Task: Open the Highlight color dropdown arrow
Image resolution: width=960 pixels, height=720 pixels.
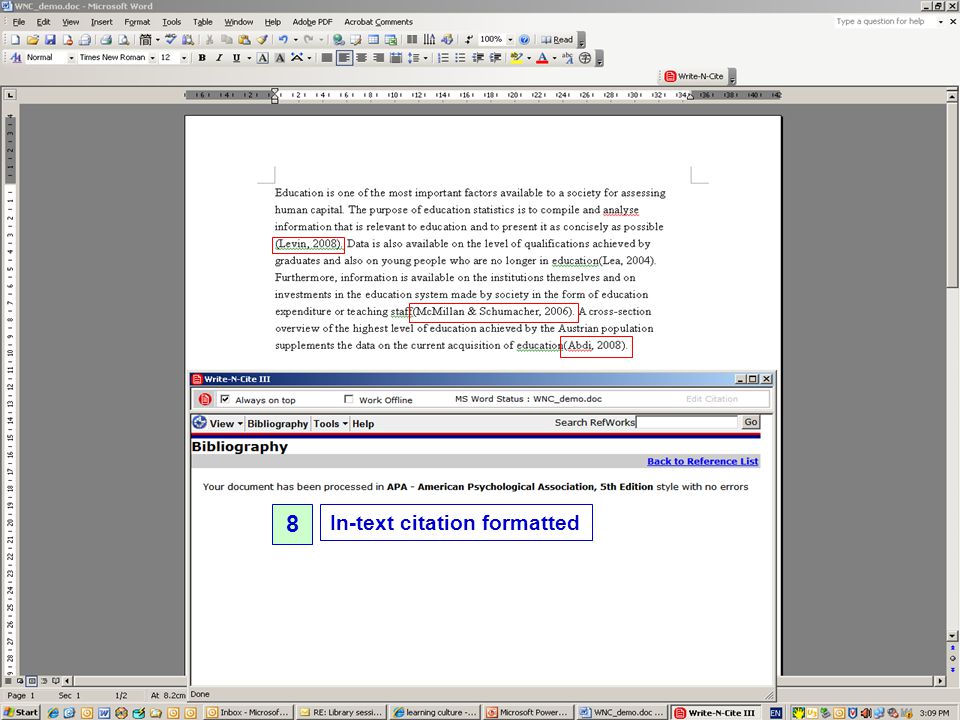Action: coord(529,58)
